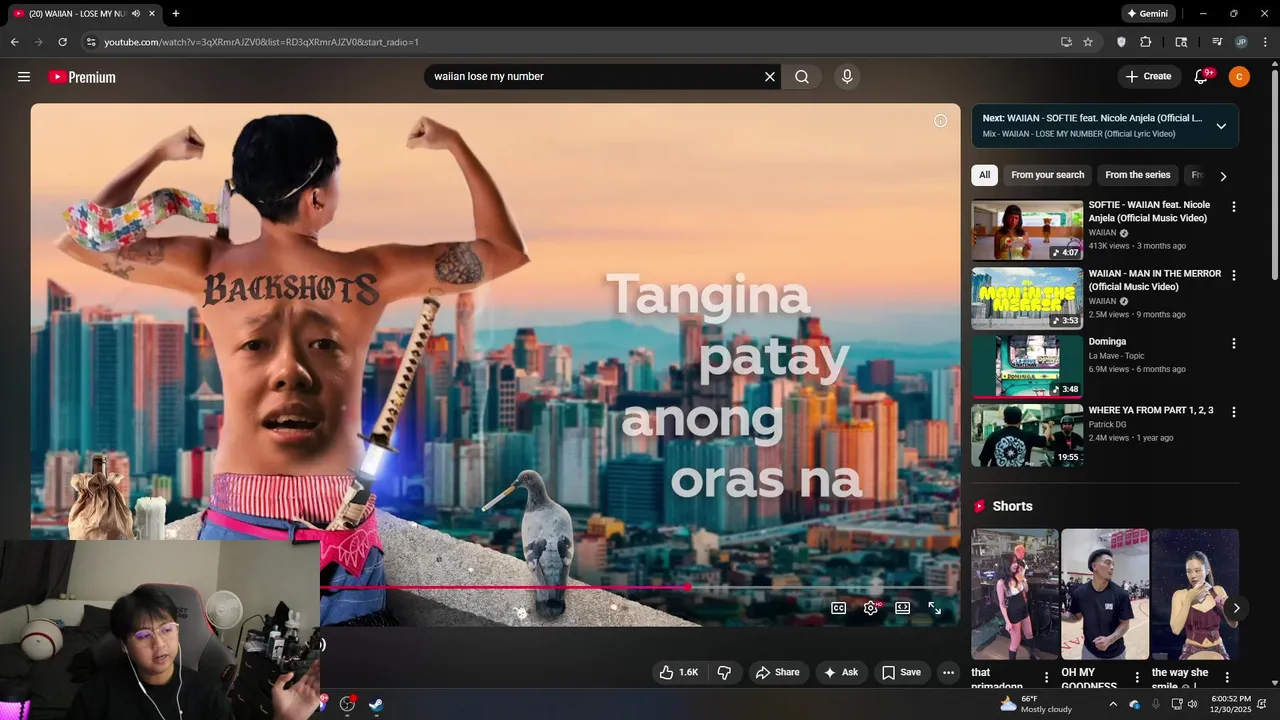This screenshot has width=1280, height=720.
Task: Show hidden system tray icons chevron
Action: [x=1113, y=704]
